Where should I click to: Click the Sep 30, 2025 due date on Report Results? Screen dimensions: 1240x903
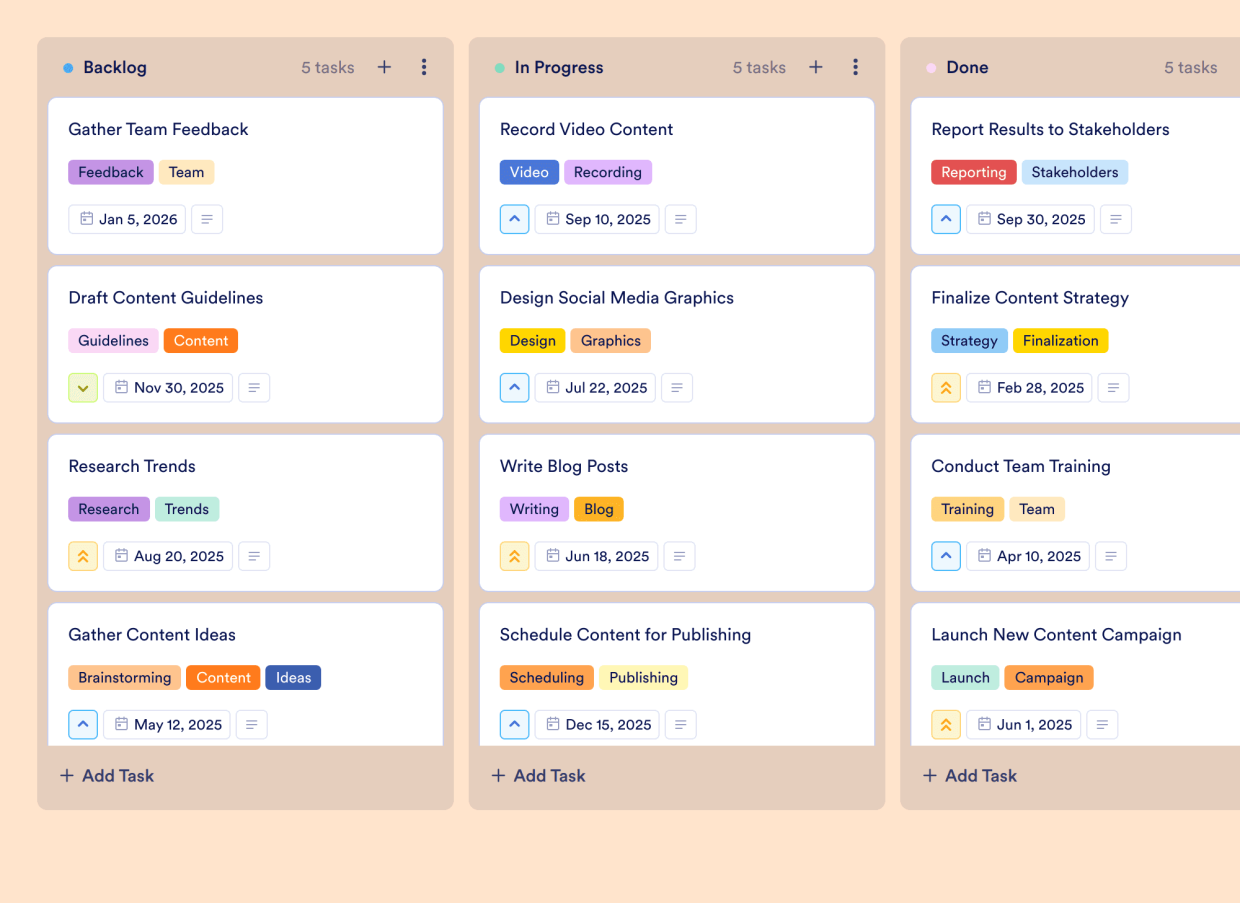coord(1030,219)
